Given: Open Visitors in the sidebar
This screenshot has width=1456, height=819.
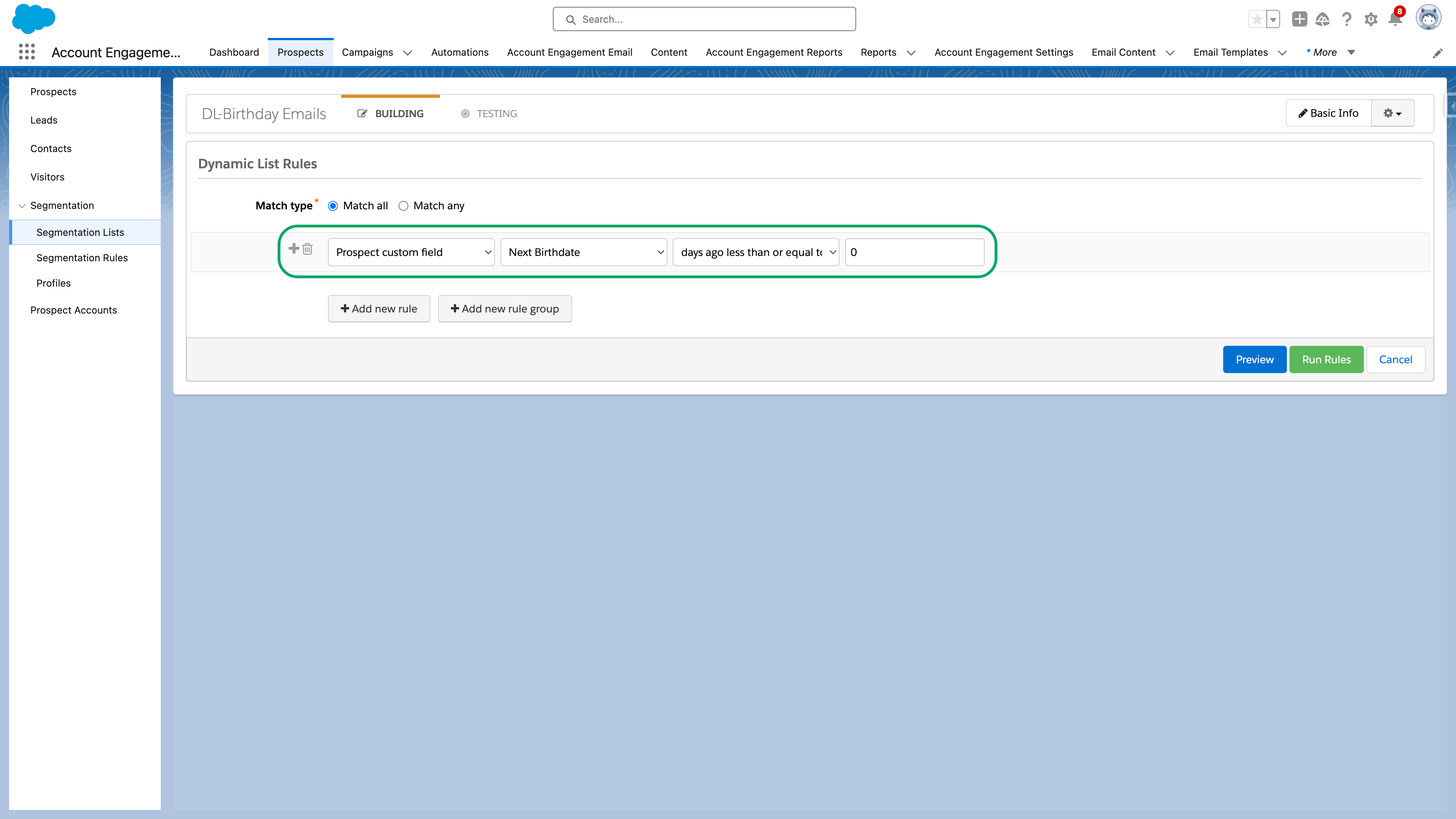Looking at the screenshot, I should pos(47,177).
